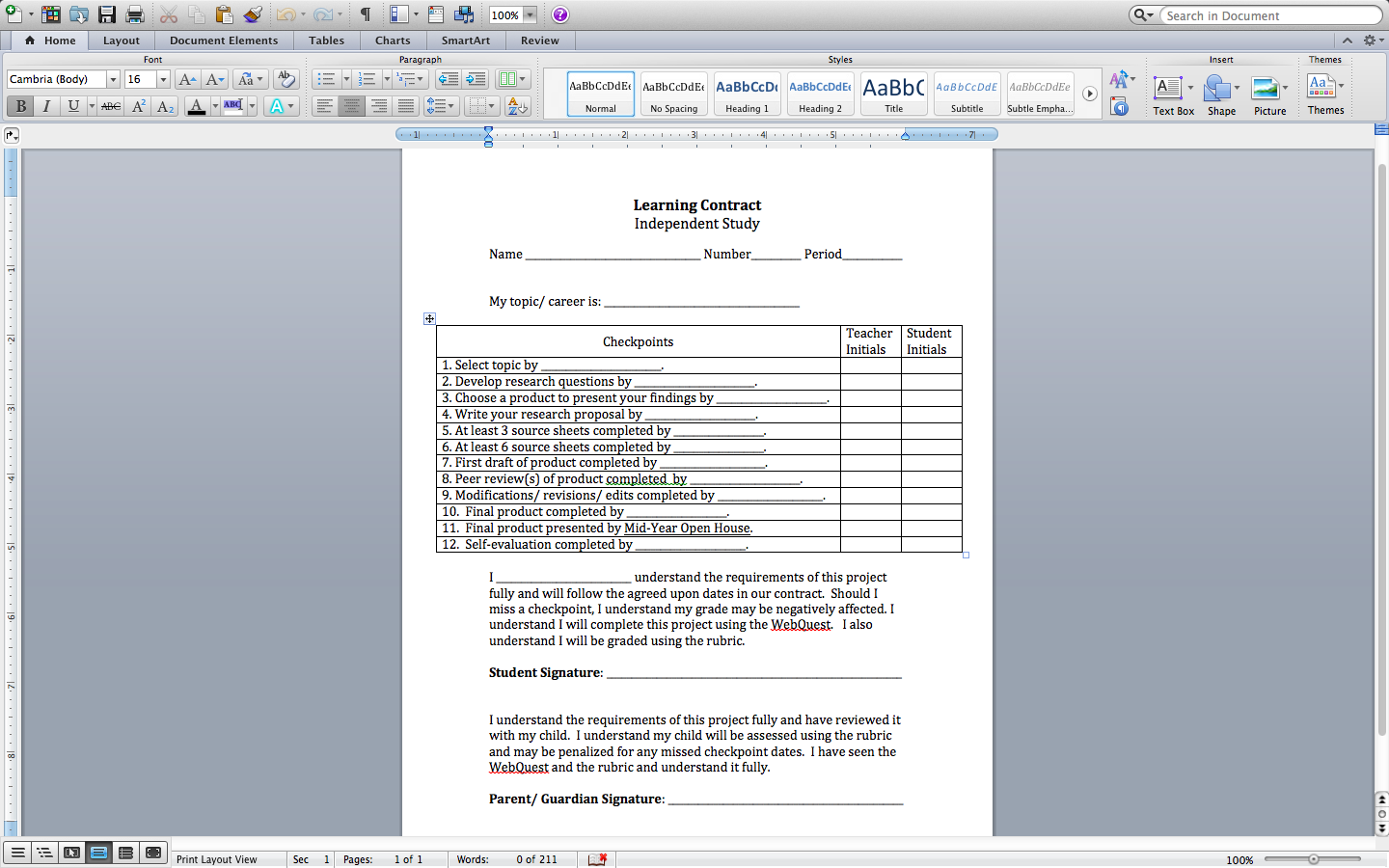Switch to the Document Elements tab

(x=224, y=41)
